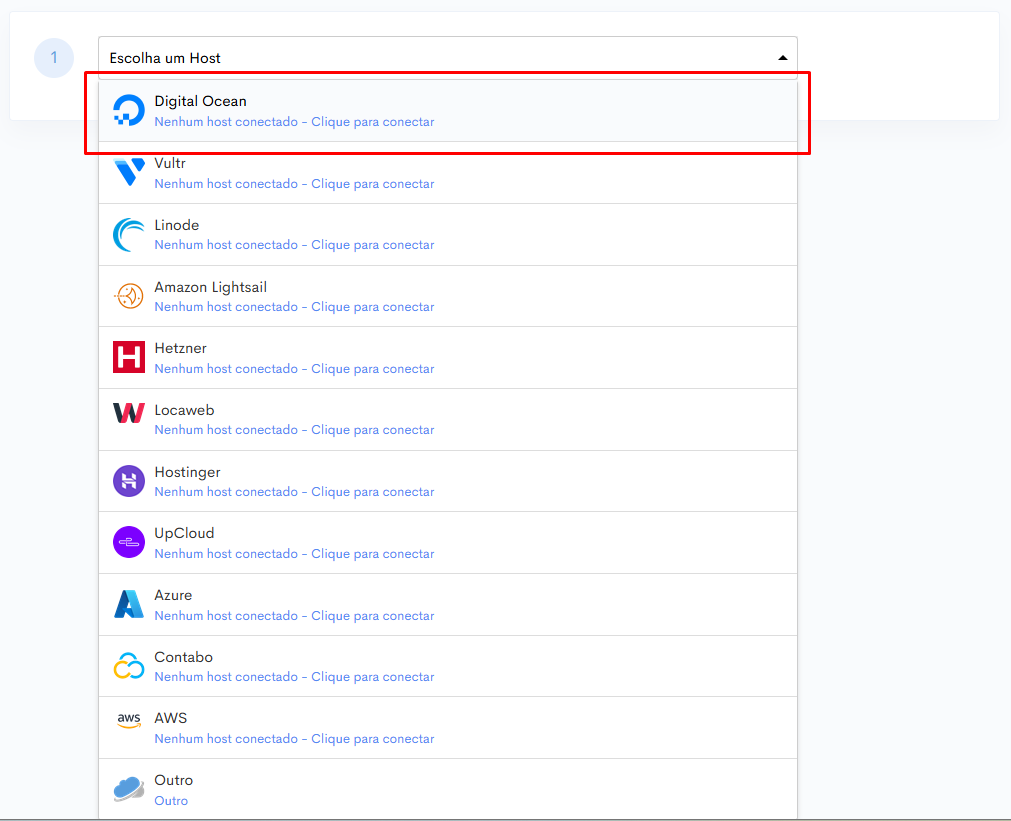Screen dimensions: 1011x821
Task: Click 'Clique para conectar' under Locaweb
Action: coord(373,430)
